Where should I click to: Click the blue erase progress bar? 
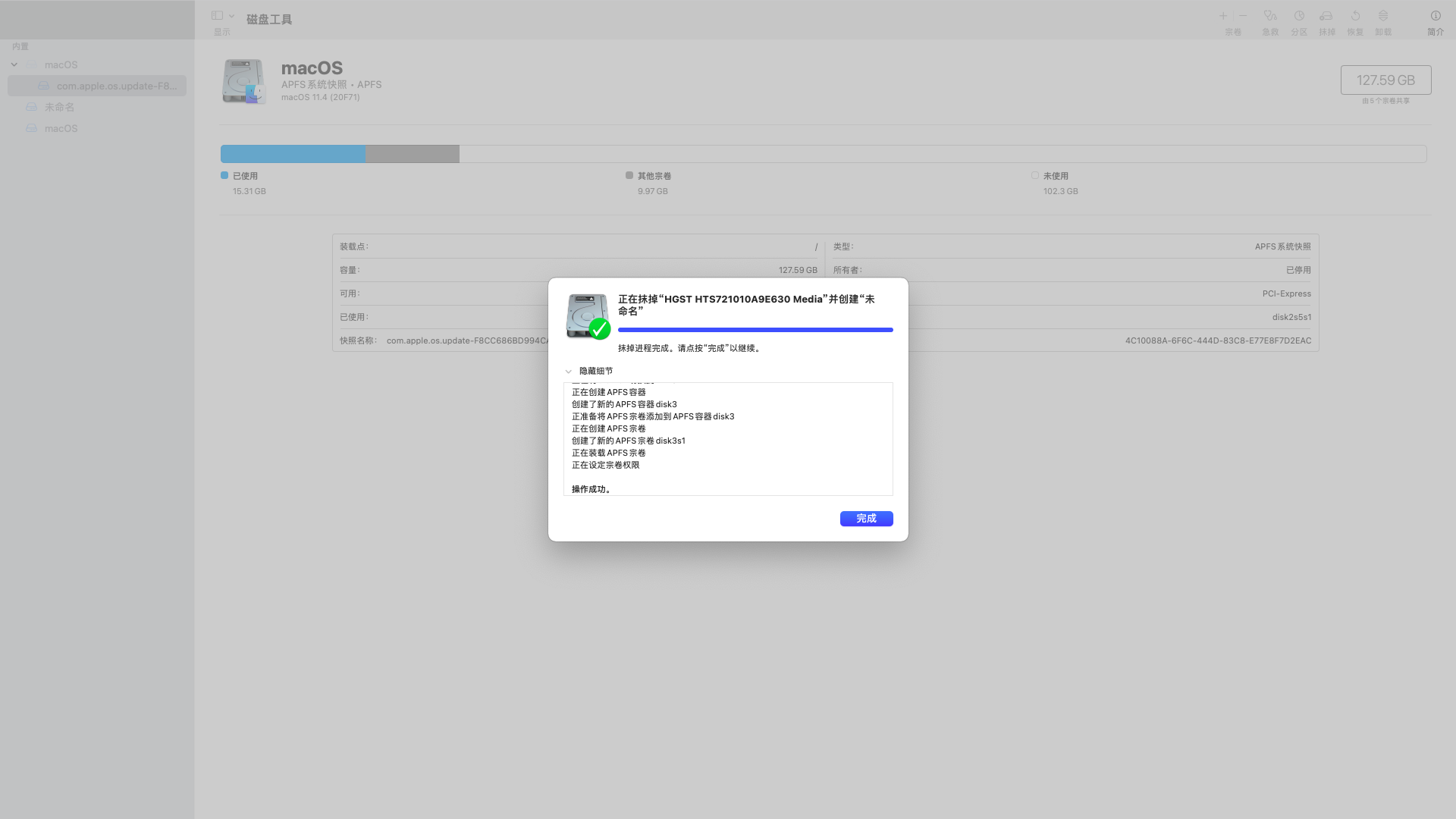pyautogui.click(x=755, y=330)
